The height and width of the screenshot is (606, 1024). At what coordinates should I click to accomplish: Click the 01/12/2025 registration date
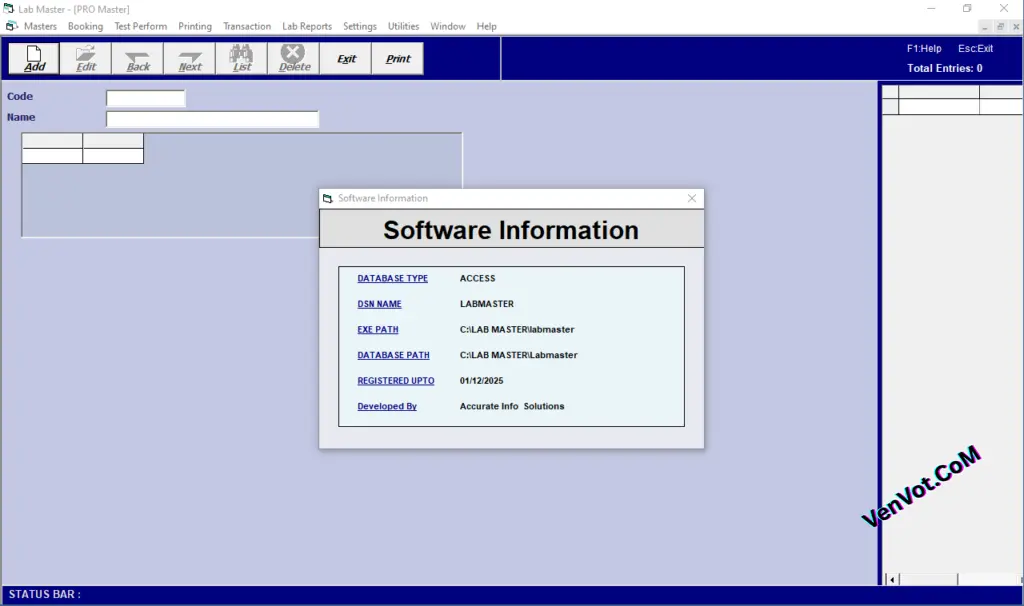[x=481, y=380]
